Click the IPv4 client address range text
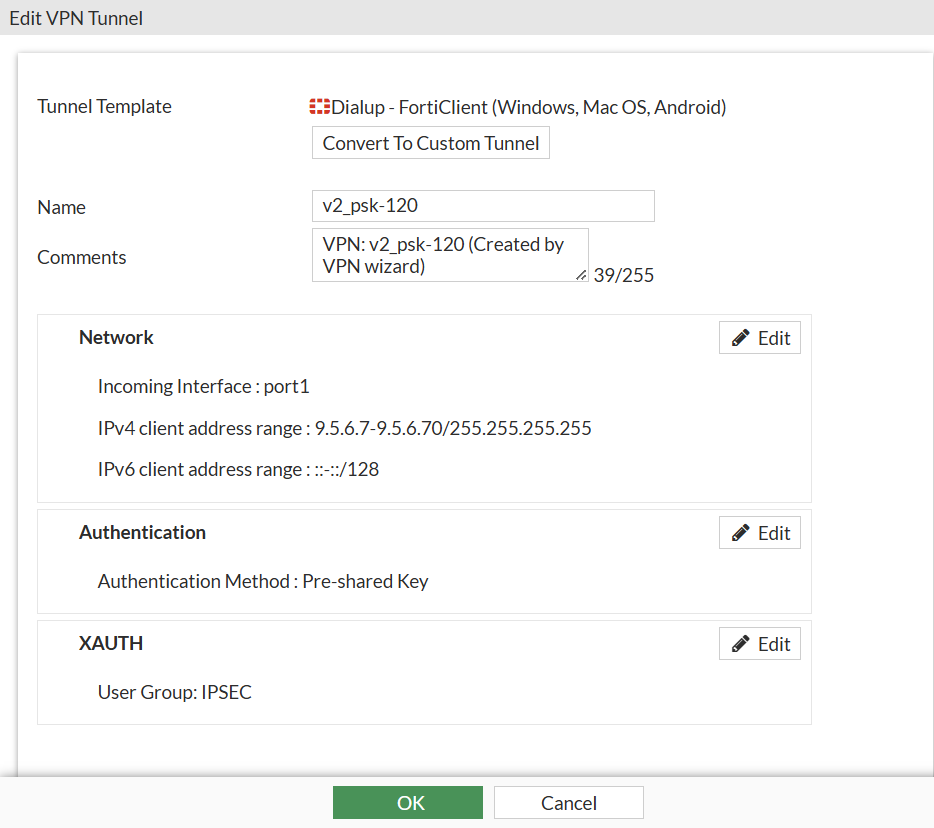Screen dimensions: 934x828 click(x=344, y=429)
